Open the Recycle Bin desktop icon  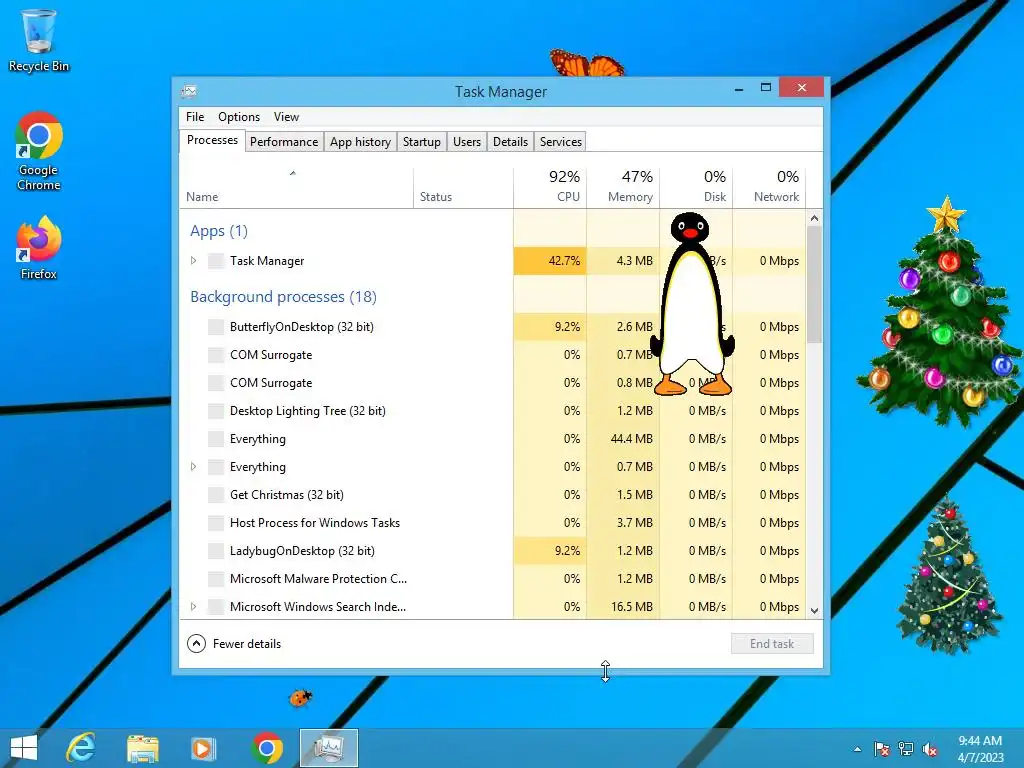tap(39, 39)
